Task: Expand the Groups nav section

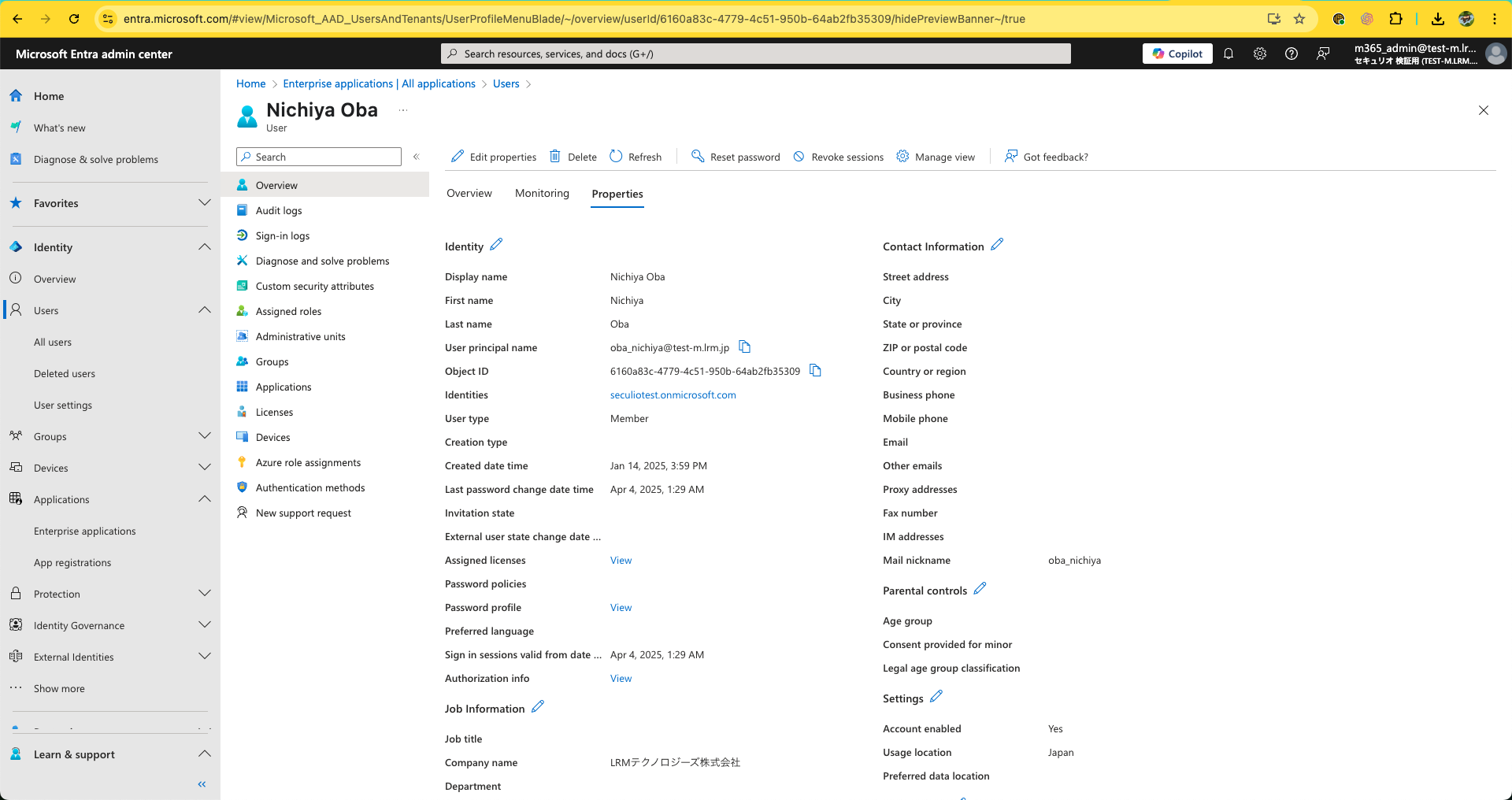Action: [x=205, y=436]
